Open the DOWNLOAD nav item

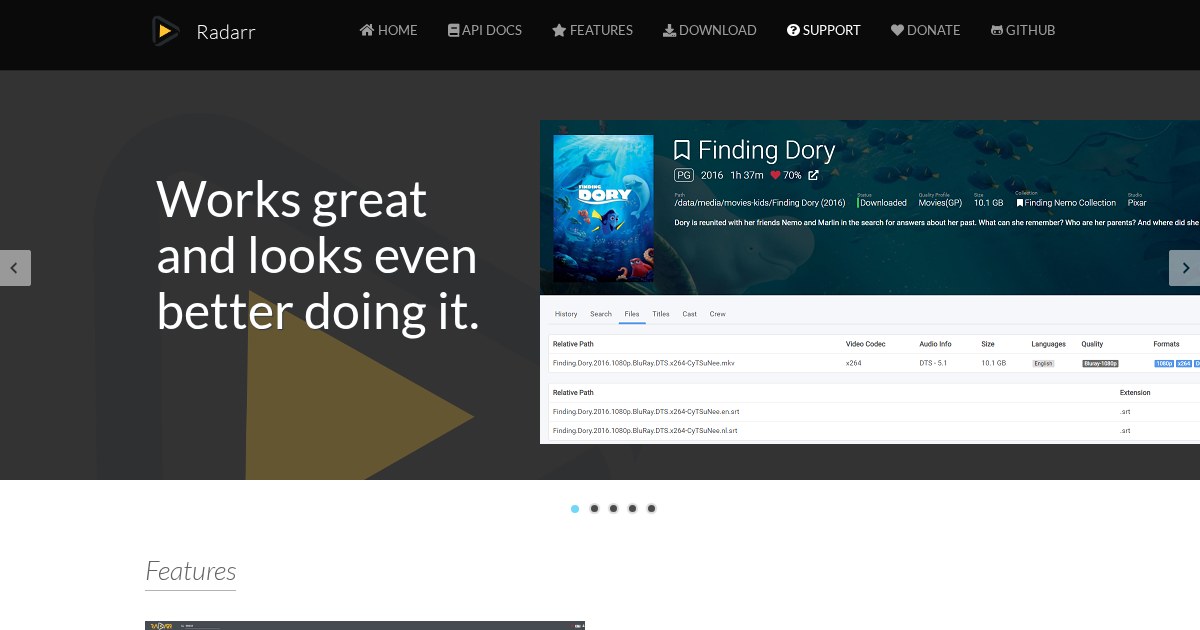[x=710, y=30]
